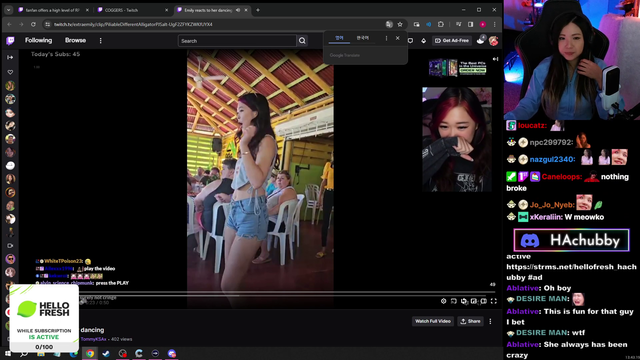The image size is (640, 360).
Task: Expand the left sidebar arrow
Action: point(10,58)
